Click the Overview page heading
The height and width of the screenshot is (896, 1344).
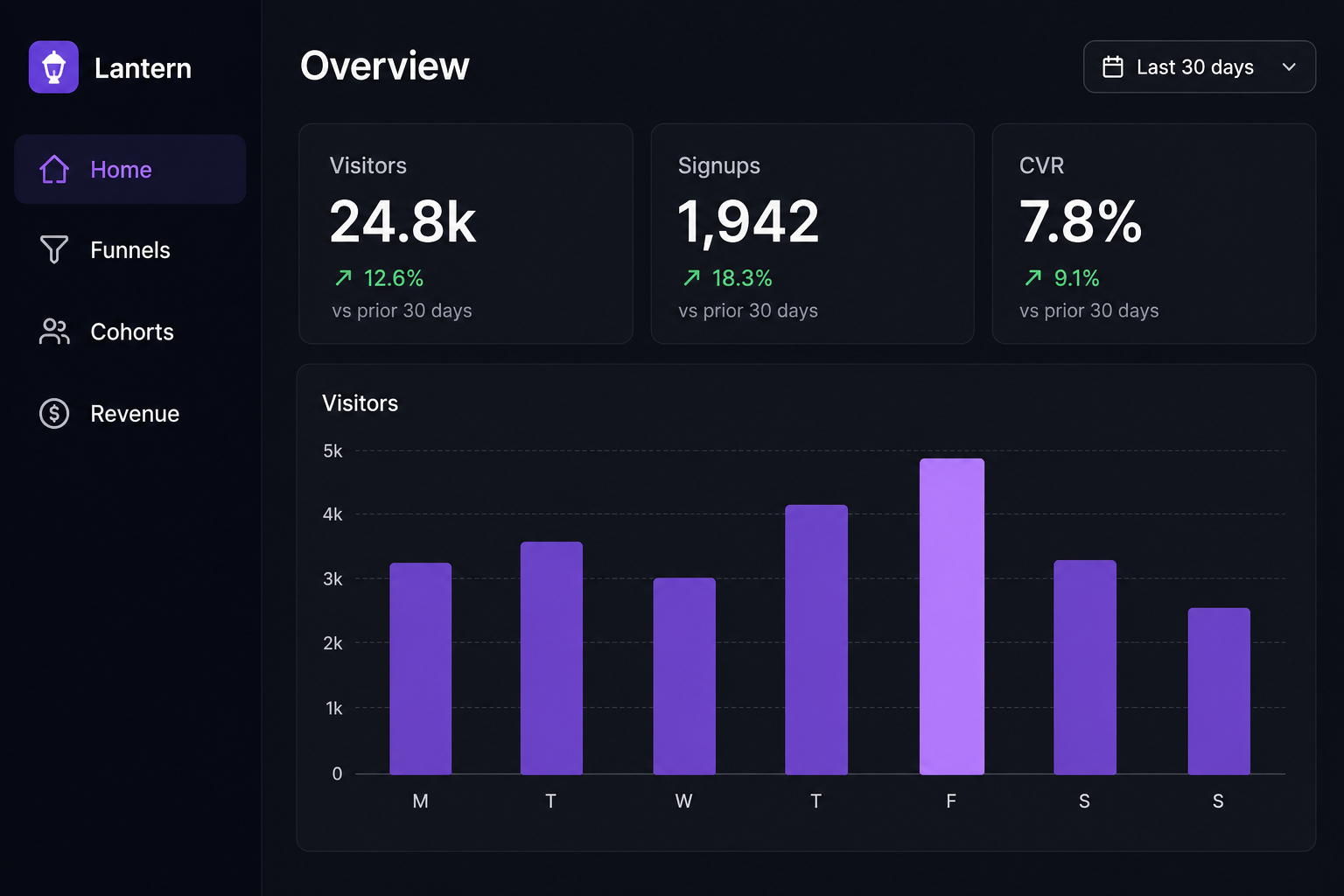pyautogui.click(x=385, y=66)
